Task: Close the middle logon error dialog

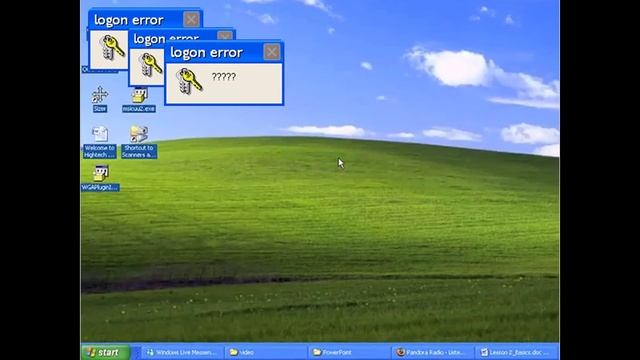Action: (225, 36)
